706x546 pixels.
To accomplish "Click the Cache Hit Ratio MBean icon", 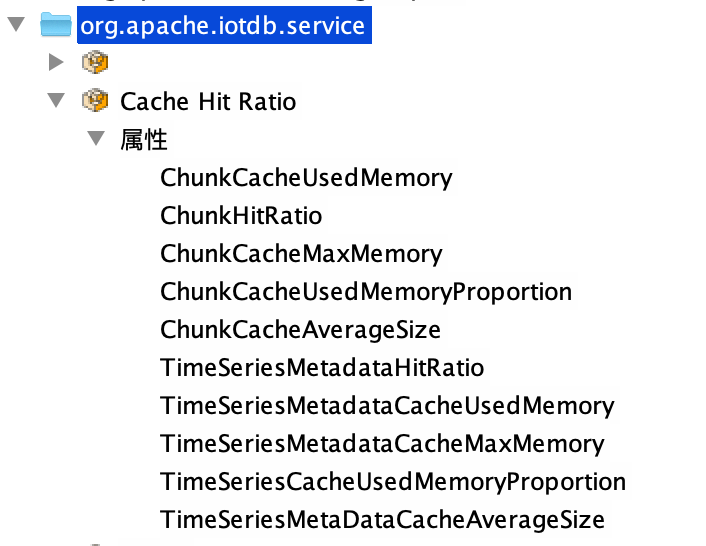I will pyautogui.click(x=95, y=101).
